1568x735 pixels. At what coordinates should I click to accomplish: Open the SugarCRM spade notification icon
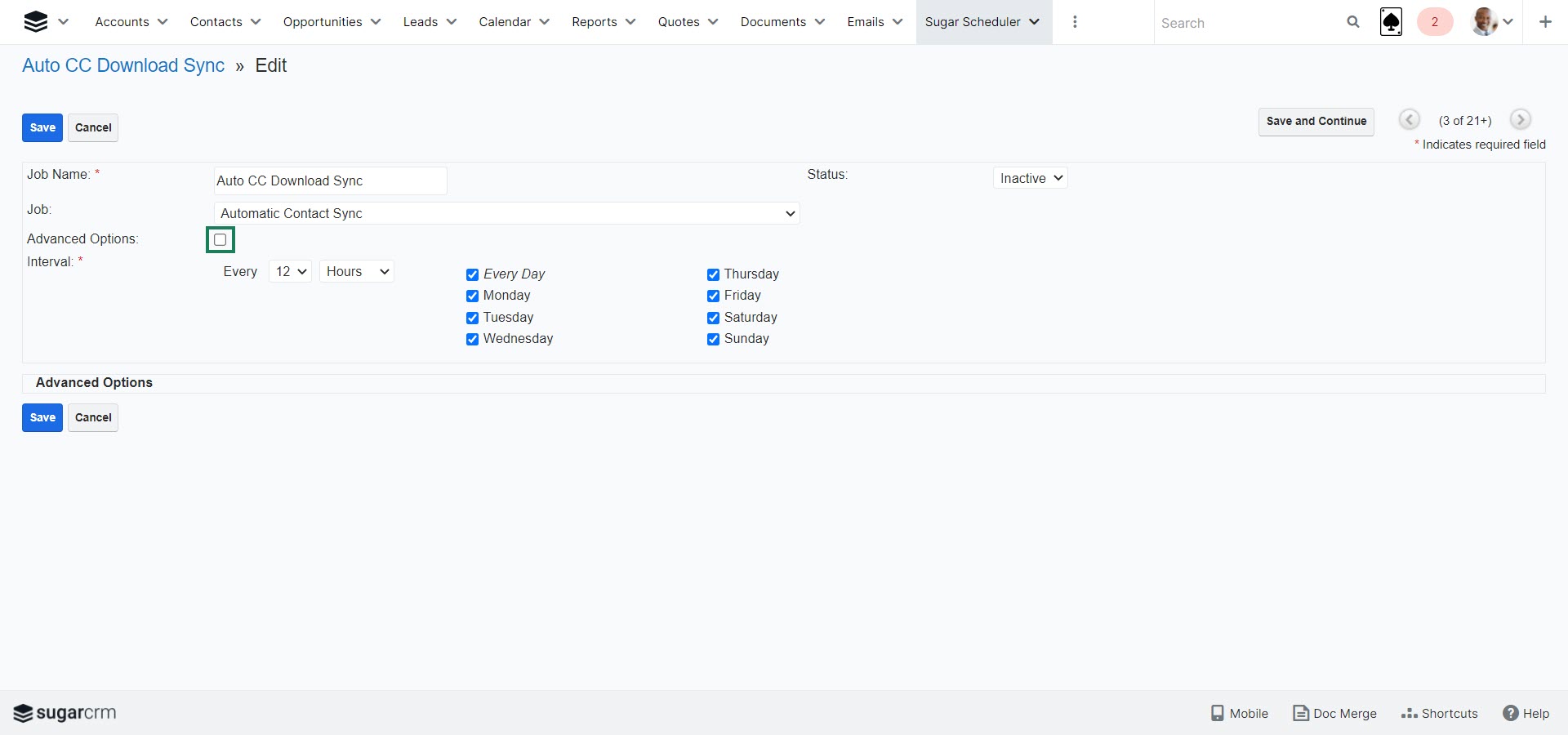point(1391,22)
